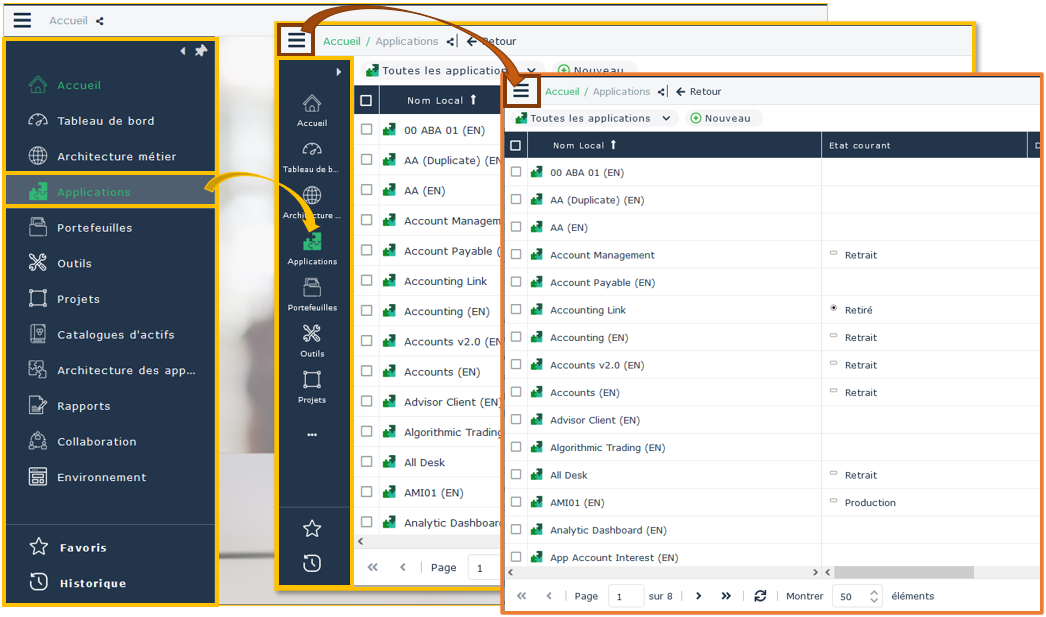Click the three-dots more icon in the sidebar
The width and height of the screenshot is (1046, 617).
coord(312,435)
